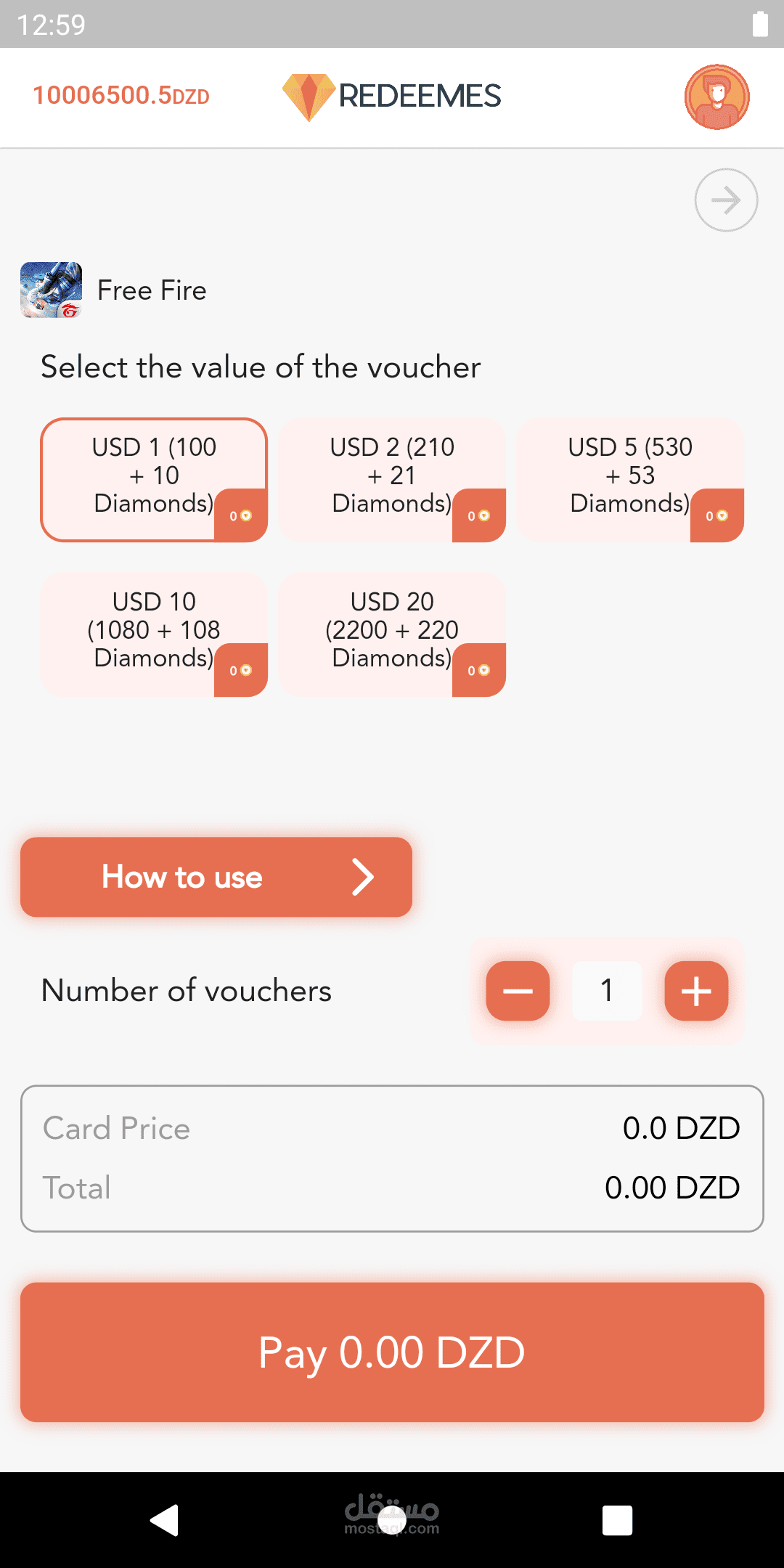Tap coin badge on USD 1 voucher

pyautogui.click(x=241, y=515)
